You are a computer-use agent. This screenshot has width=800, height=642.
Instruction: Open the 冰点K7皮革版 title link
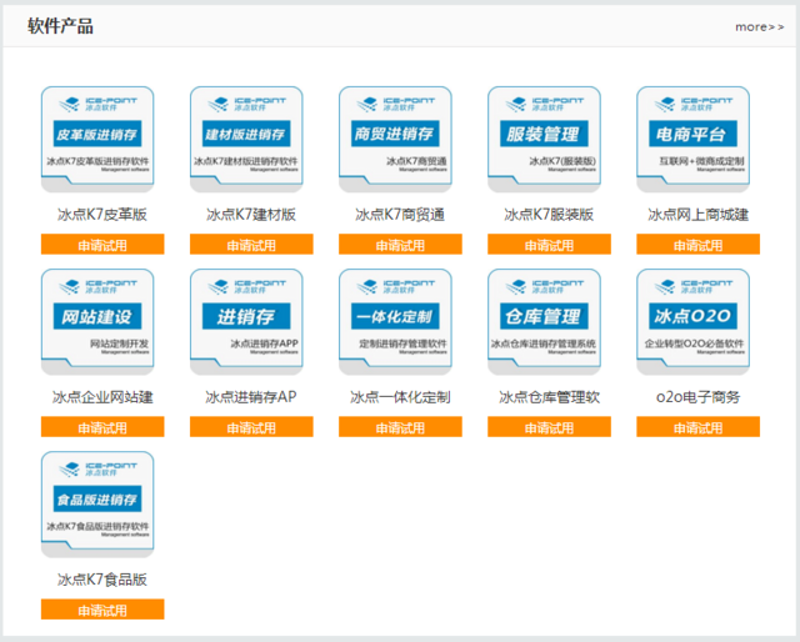[103, 214]
